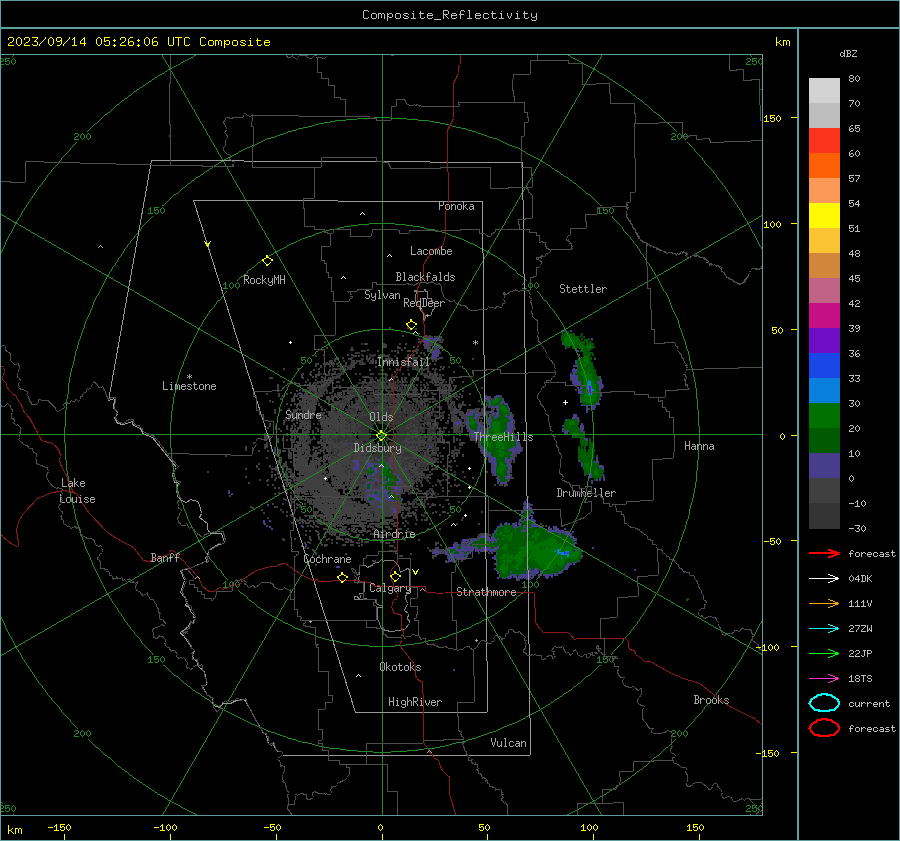Click the green 22JP arrow icon

pyautogui.click(x=824, y=653)
